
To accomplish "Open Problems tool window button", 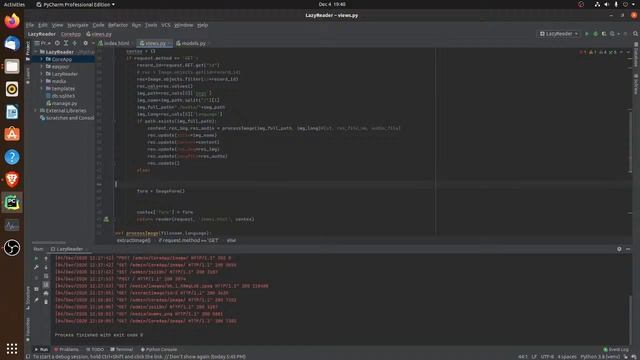I will (67, 349).
